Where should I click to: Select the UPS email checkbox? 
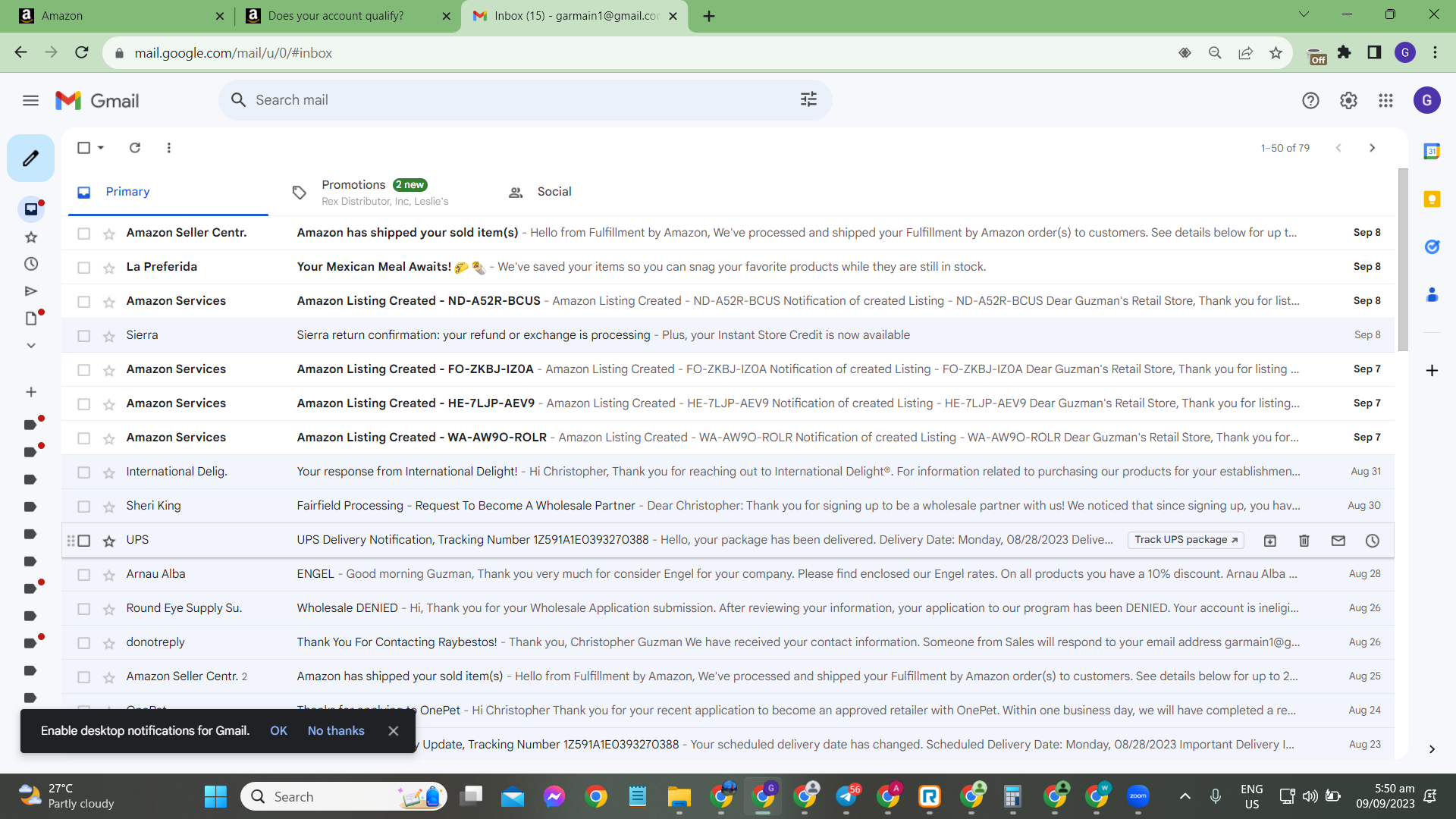pos(84,541)
